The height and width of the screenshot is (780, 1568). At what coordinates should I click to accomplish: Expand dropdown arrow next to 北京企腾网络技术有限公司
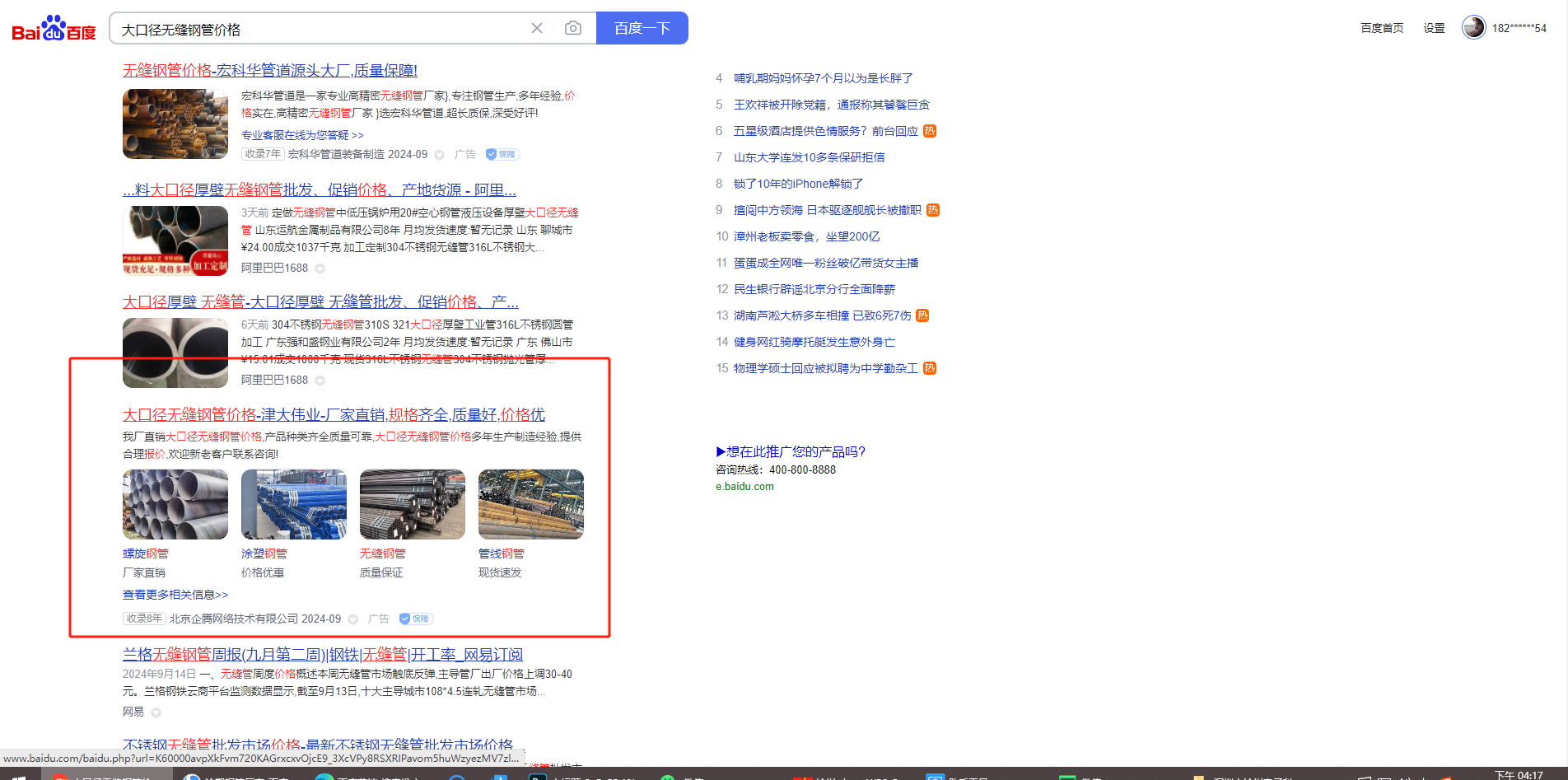pyautogui.click(x=353, y=619)
